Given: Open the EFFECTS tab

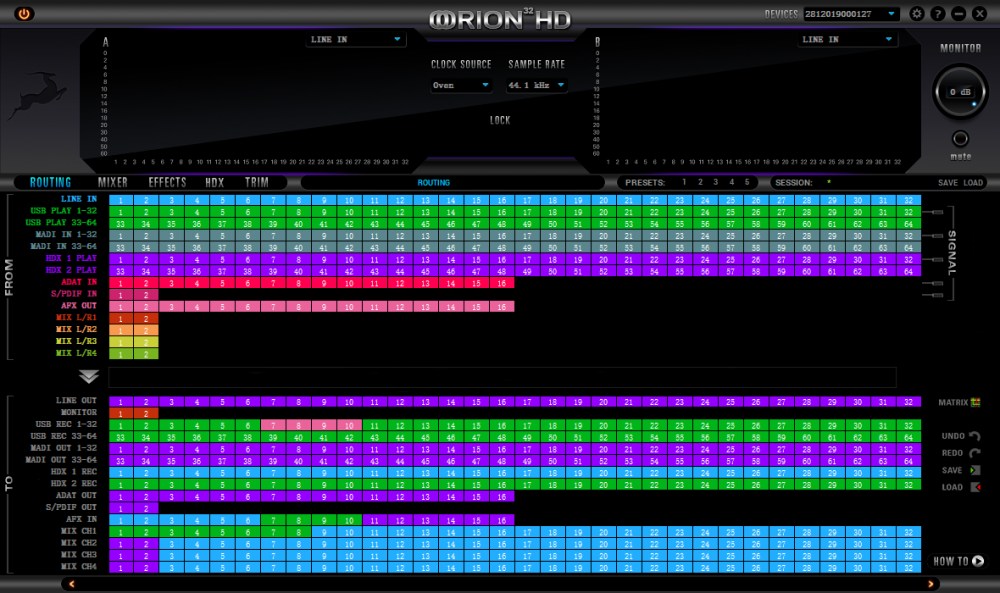Looking at the screenshot, I should (167, 182).
